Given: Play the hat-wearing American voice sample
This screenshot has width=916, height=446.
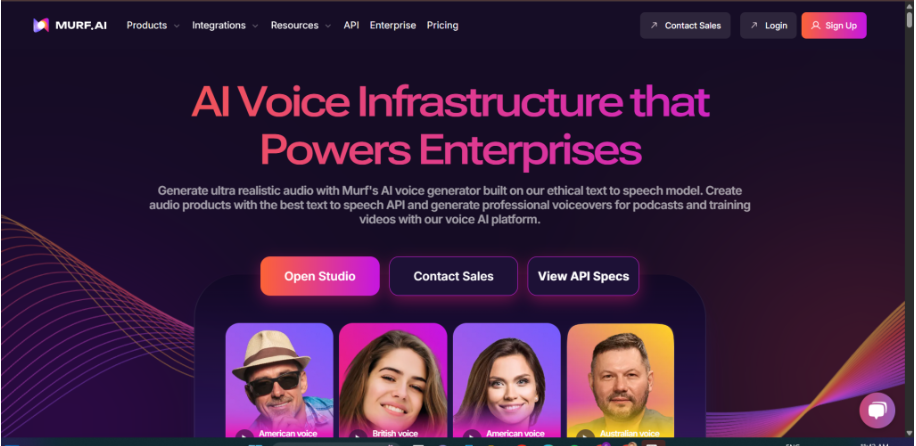Looking at the screenshot, I should 244,435.
